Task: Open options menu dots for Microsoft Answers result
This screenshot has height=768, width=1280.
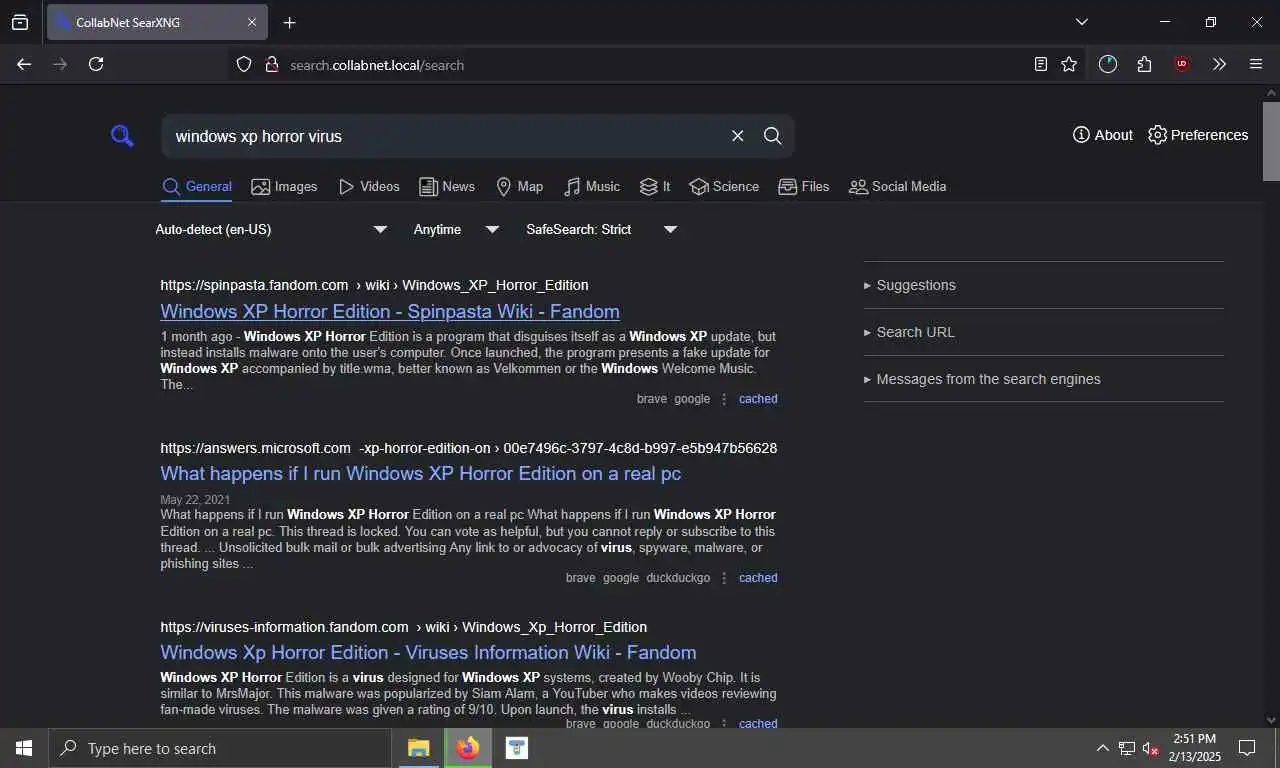Action: (724, 578)
